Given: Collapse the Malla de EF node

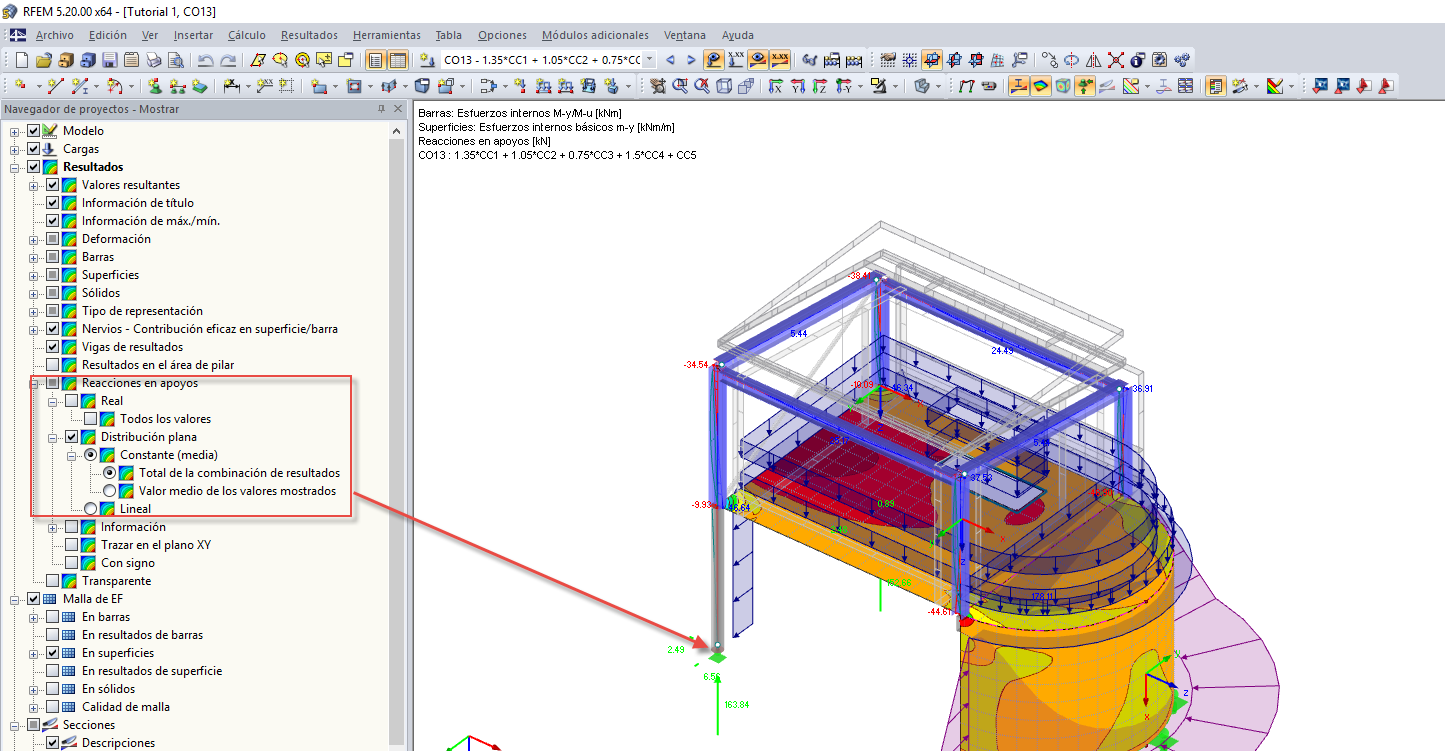Looking at the screenshot, I should click(x=15, y=599).
